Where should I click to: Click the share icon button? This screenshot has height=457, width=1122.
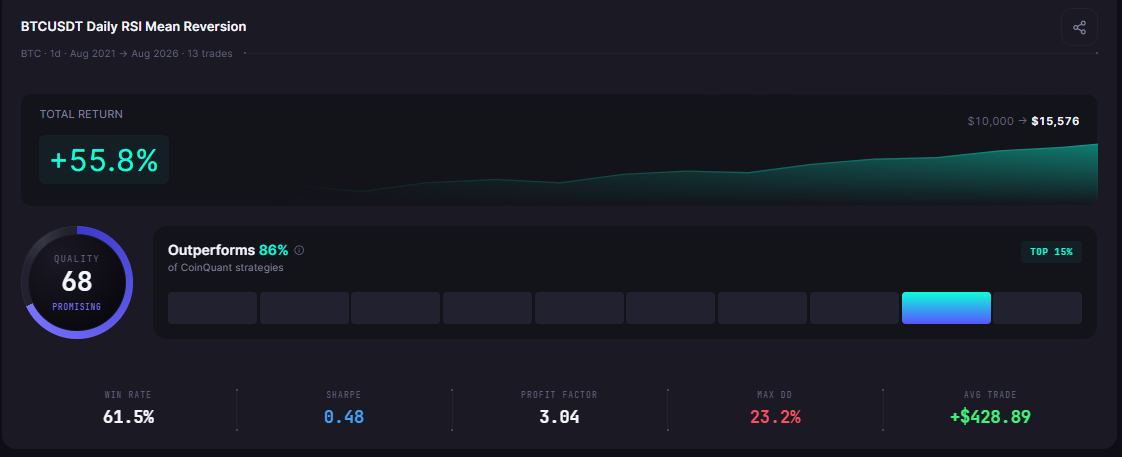click(x=1079, y=28)
